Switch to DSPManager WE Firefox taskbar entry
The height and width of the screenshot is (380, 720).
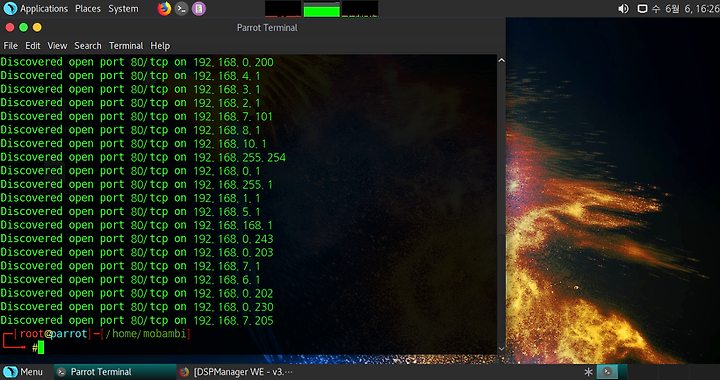coord(236,372)
